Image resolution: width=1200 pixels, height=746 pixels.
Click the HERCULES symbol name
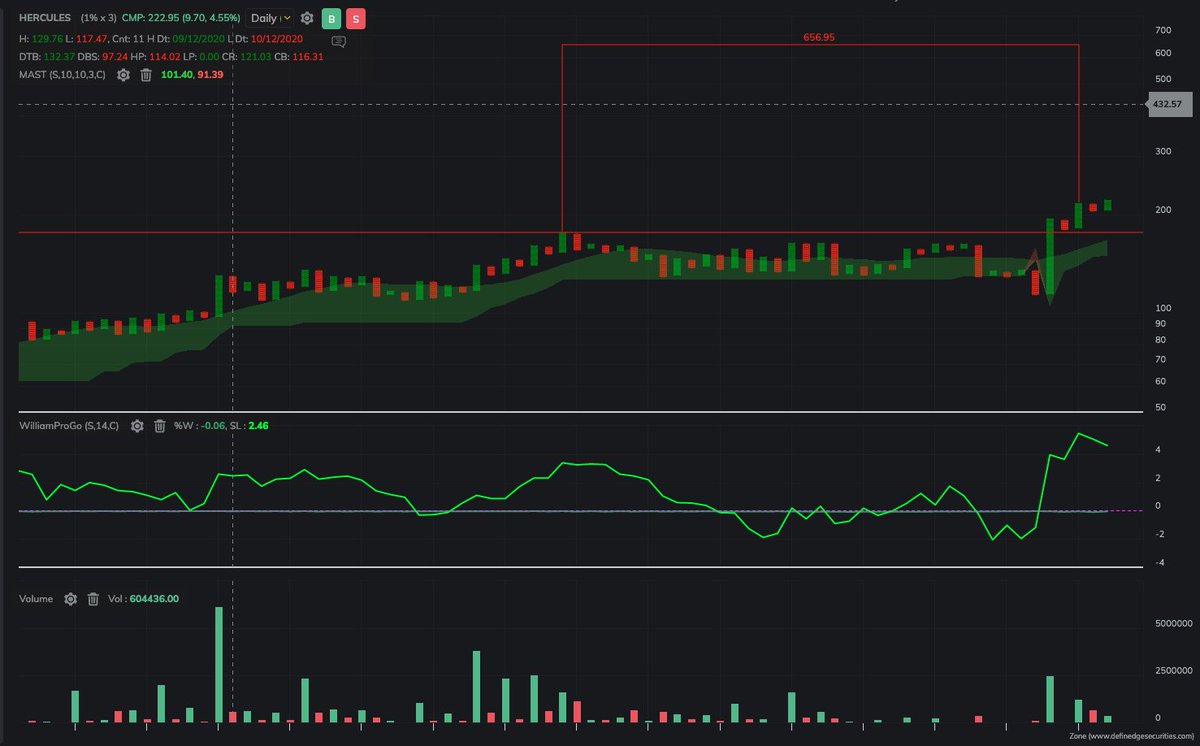(x=47, y=19)
